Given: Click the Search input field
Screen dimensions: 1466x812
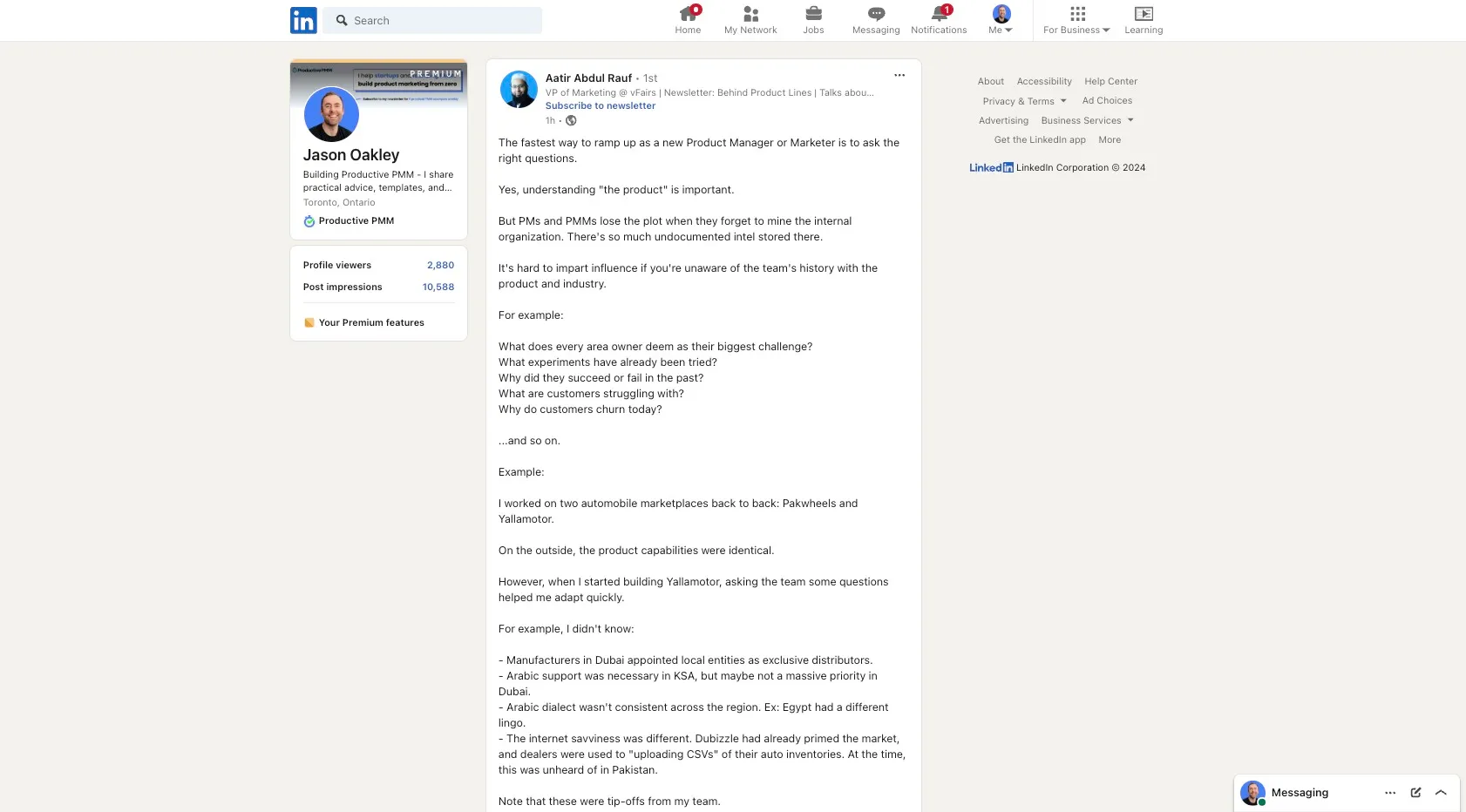Looking at the screenshot, I should tap(432, 20).
